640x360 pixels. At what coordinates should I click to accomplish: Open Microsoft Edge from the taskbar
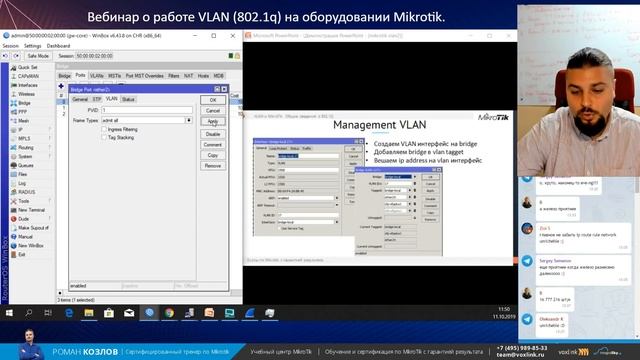coord(69,313)
